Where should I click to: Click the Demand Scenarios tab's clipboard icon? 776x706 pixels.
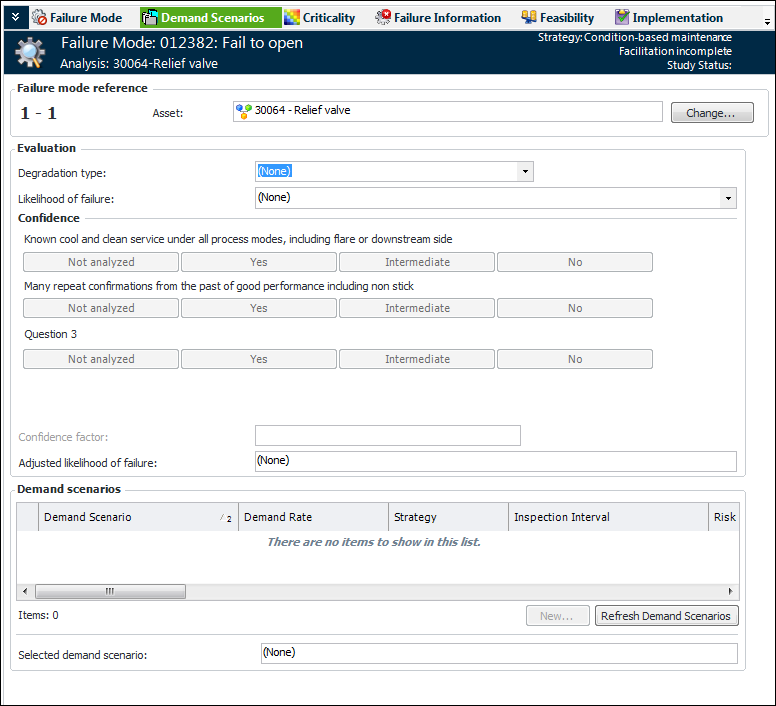(x=149, y=18)
